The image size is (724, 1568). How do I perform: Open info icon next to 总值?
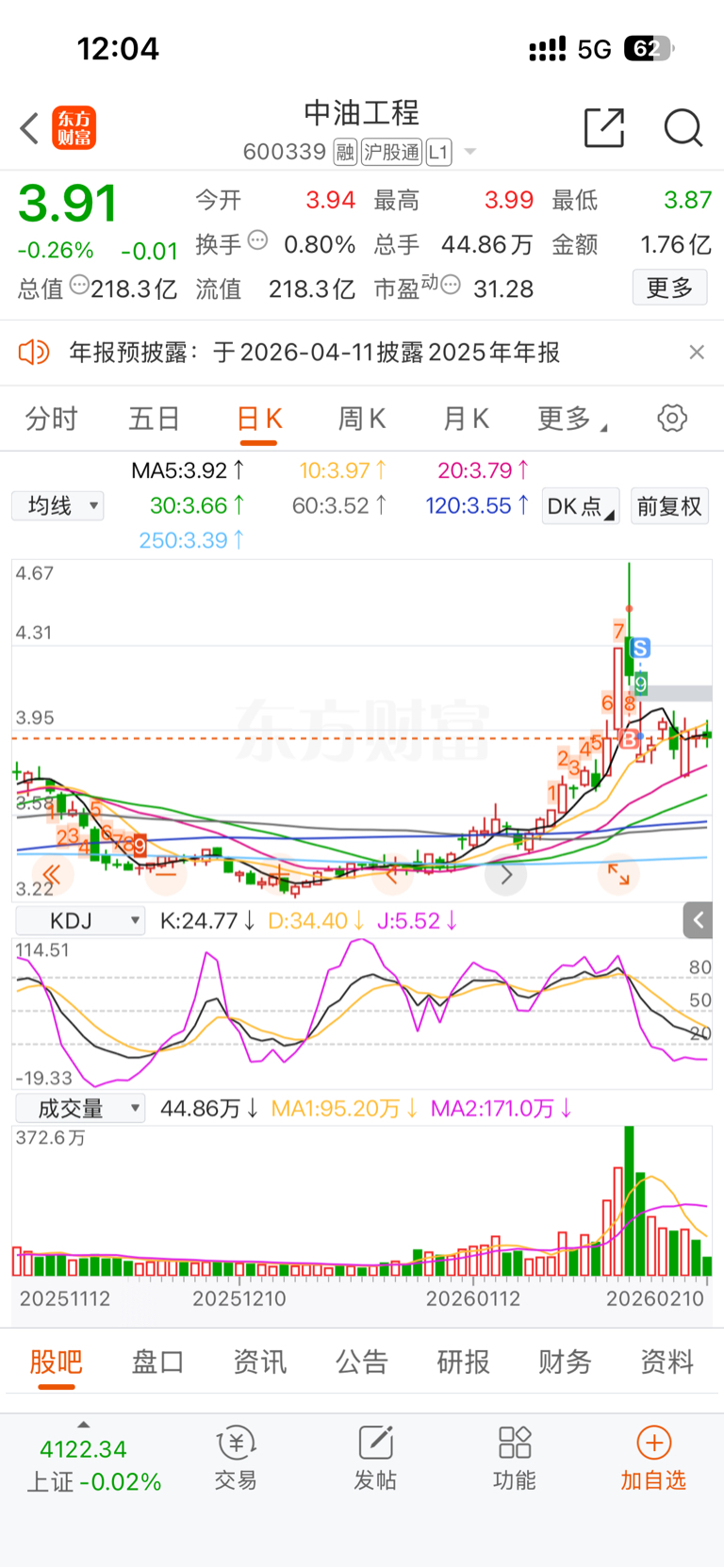tap(79, 284)
